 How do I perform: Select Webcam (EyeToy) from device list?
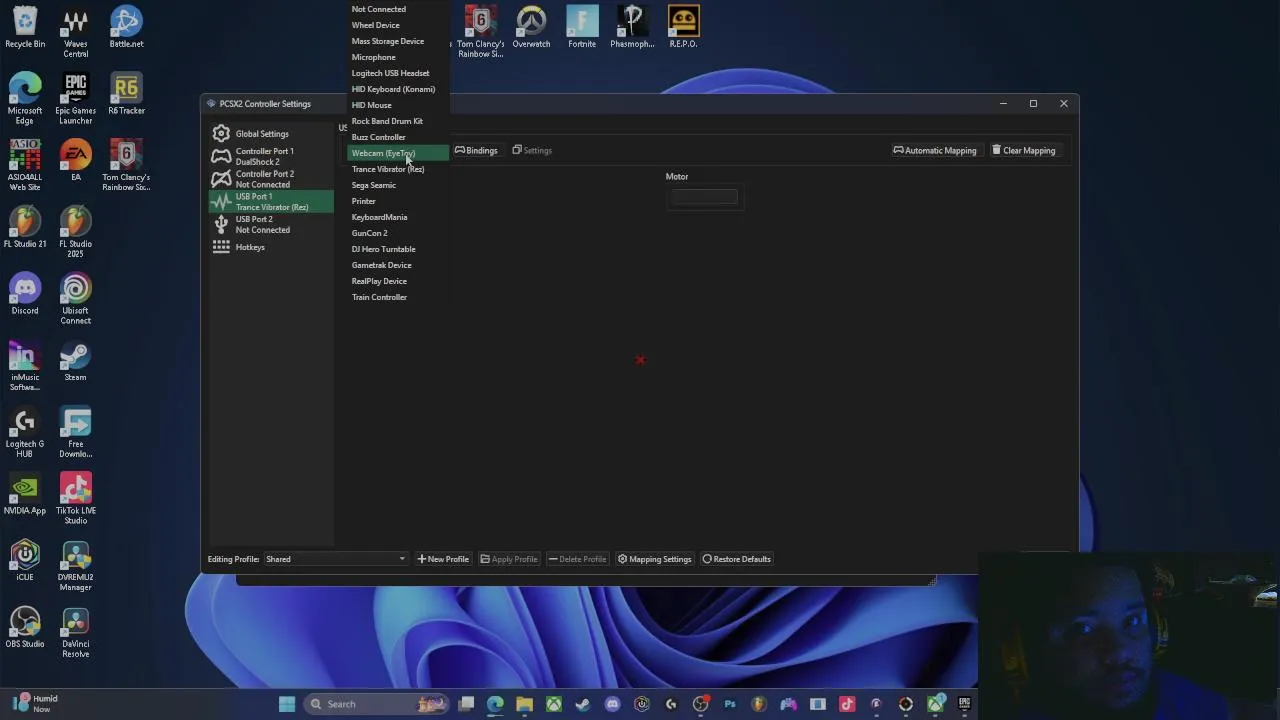pos(398,153)
